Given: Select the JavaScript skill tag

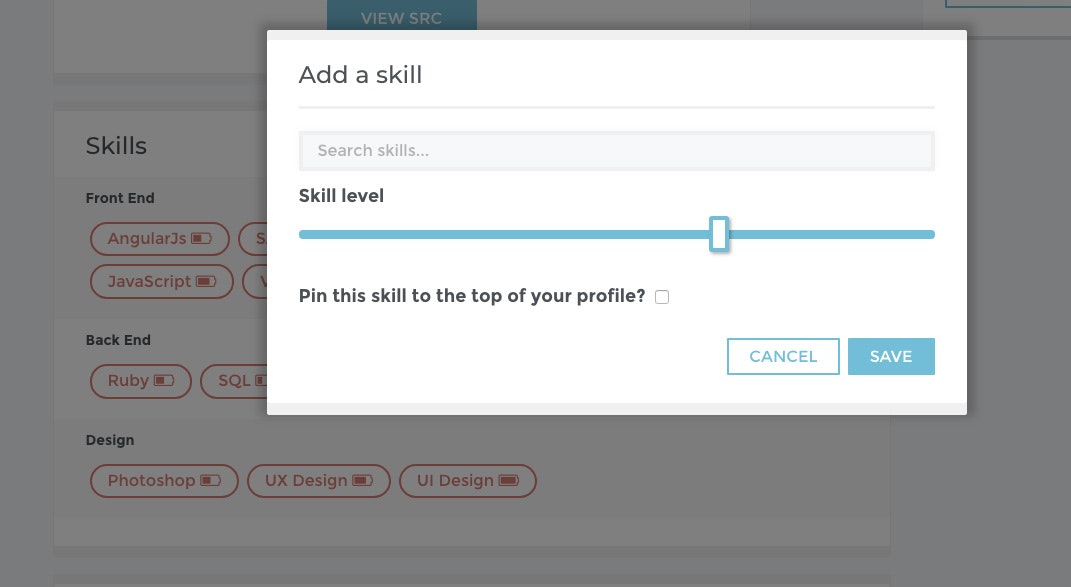Looking at the screenshot, I should [150, 281].
